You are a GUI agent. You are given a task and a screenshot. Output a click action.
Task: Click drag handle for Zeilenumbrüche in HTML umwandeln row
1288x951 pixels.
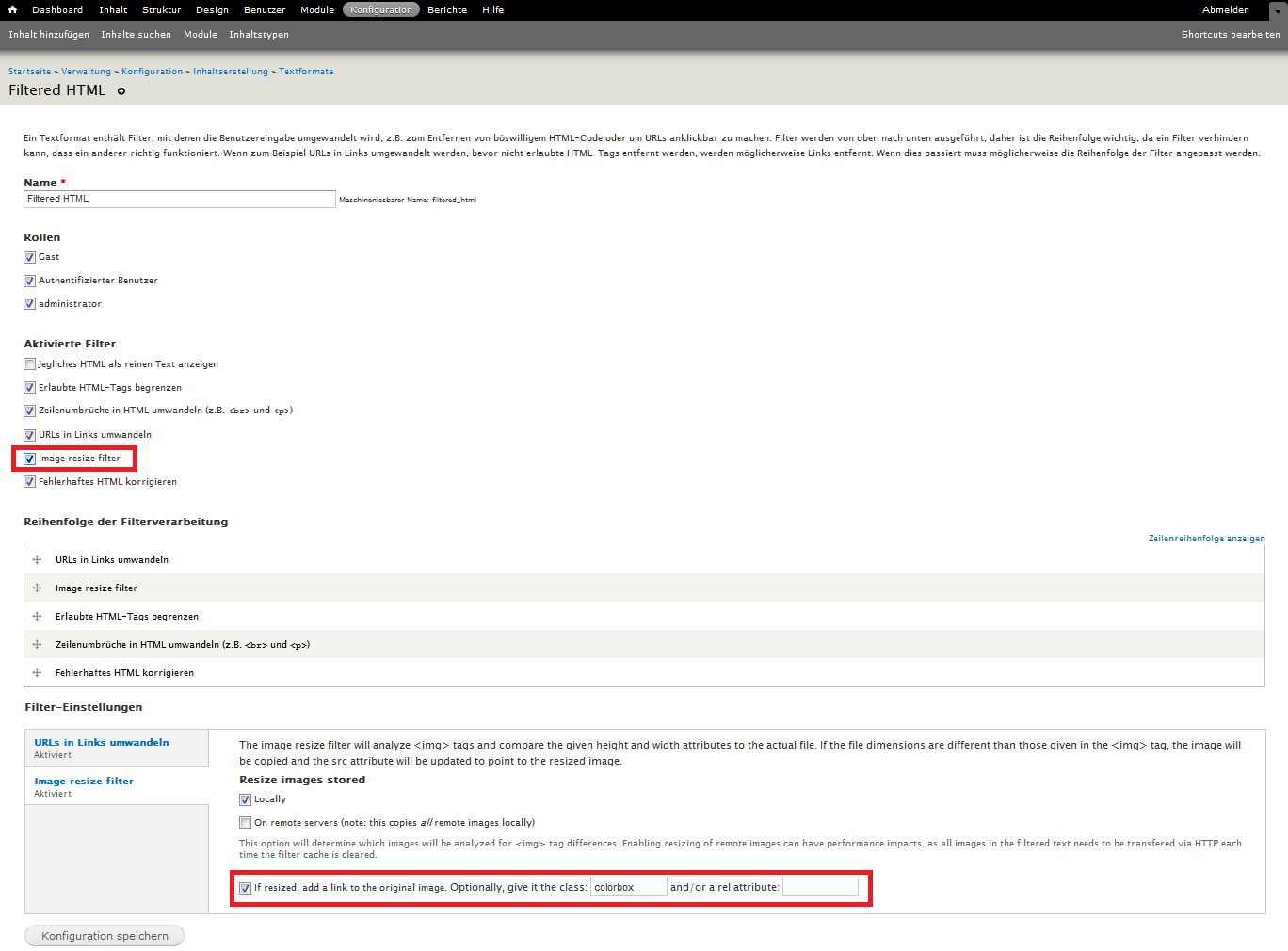[x=38, y=644]
